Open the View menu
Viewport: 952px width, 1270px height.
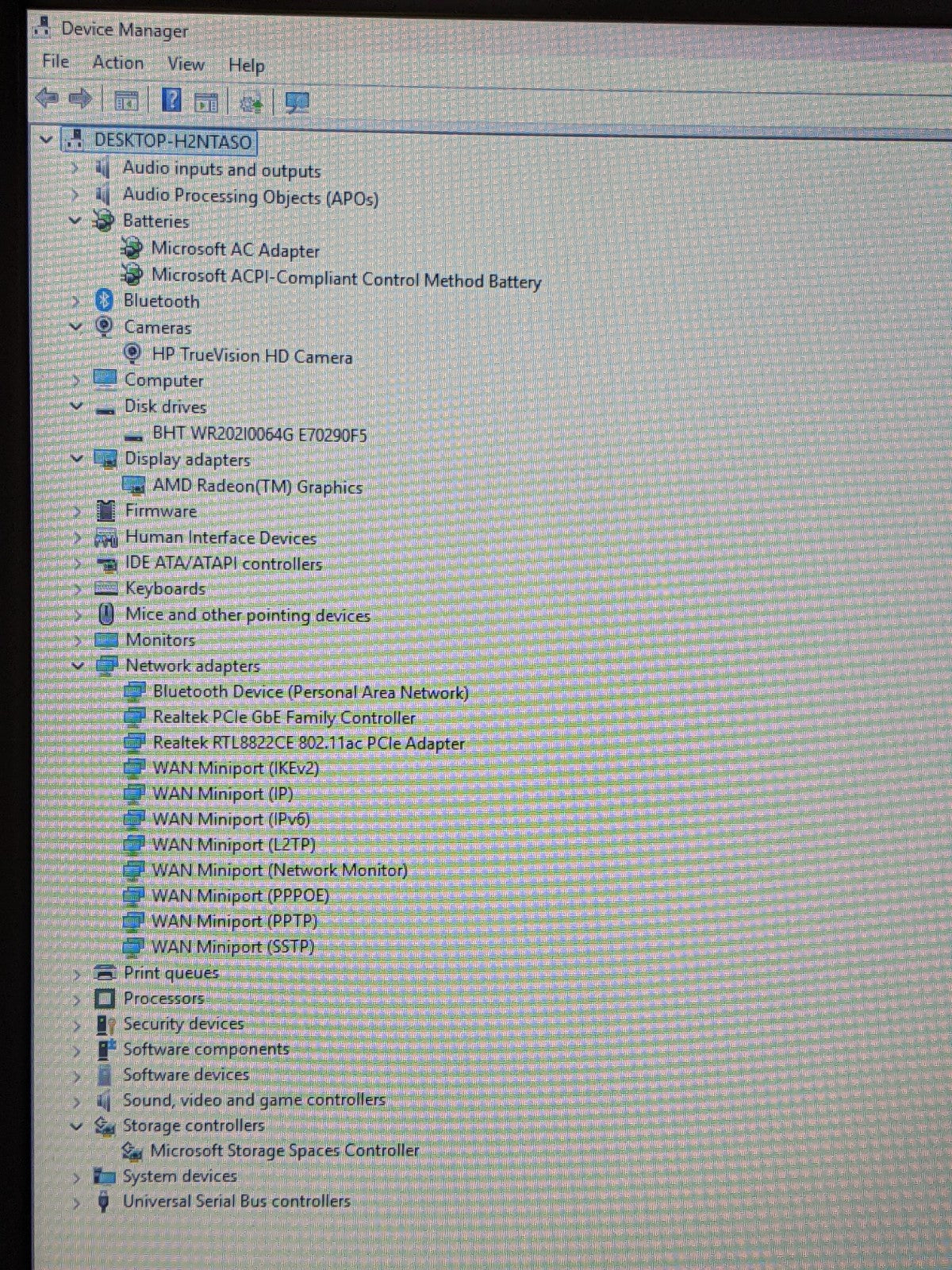coord(186,64)
